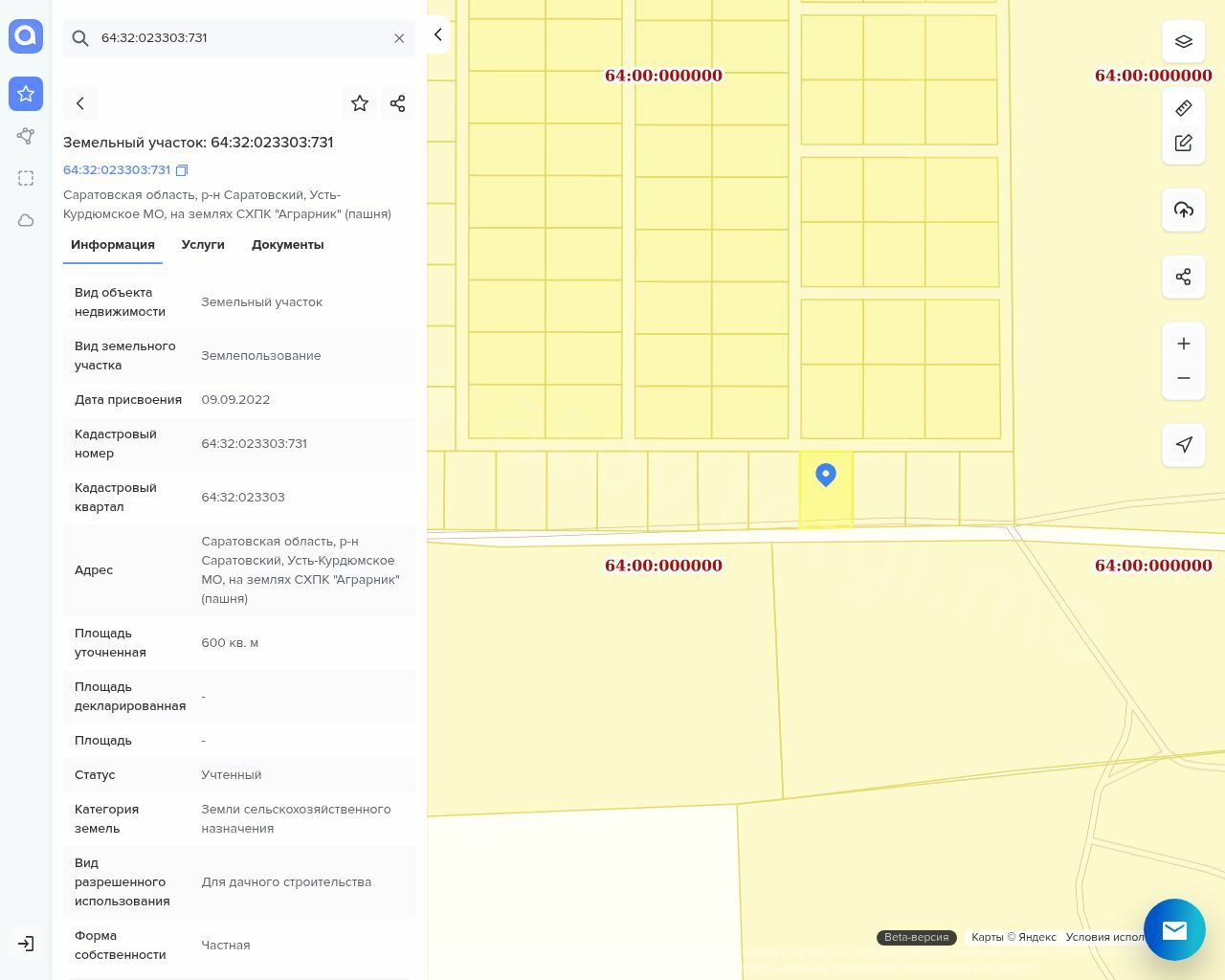
Task: Copy the cadastral number 64:32:023303:731
Action: [182, 170]
